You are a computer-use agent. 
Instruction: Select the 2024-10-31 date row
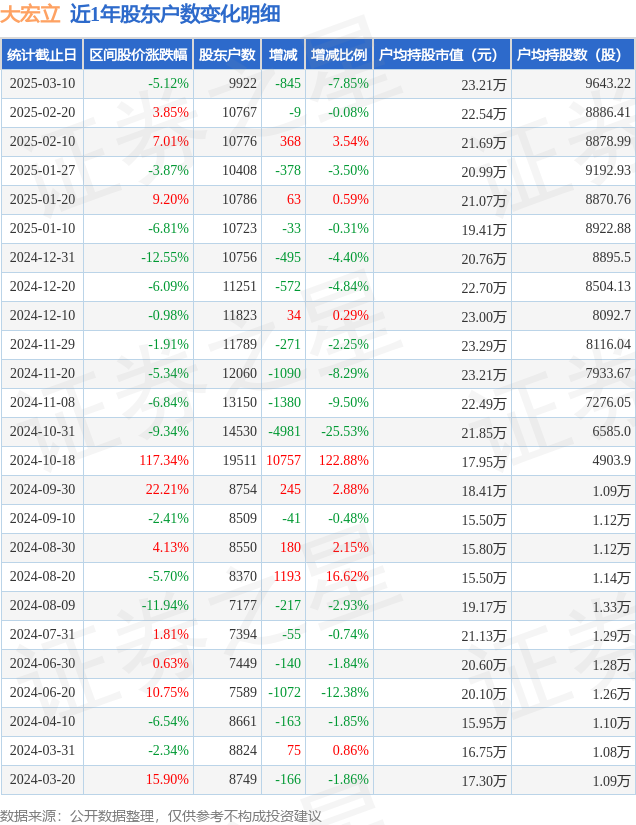318,431
